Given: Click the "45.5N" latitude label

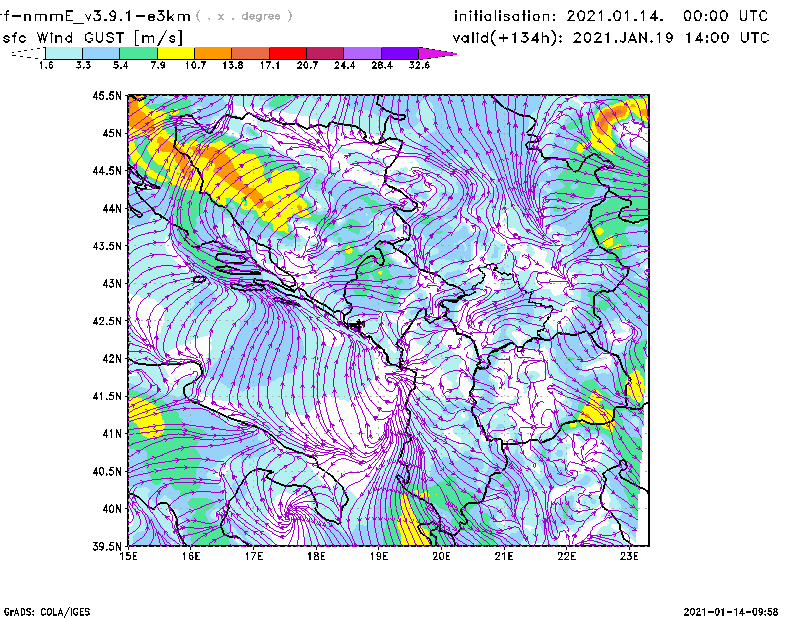Looking at the screenshot, I should (x=107, y=95).
